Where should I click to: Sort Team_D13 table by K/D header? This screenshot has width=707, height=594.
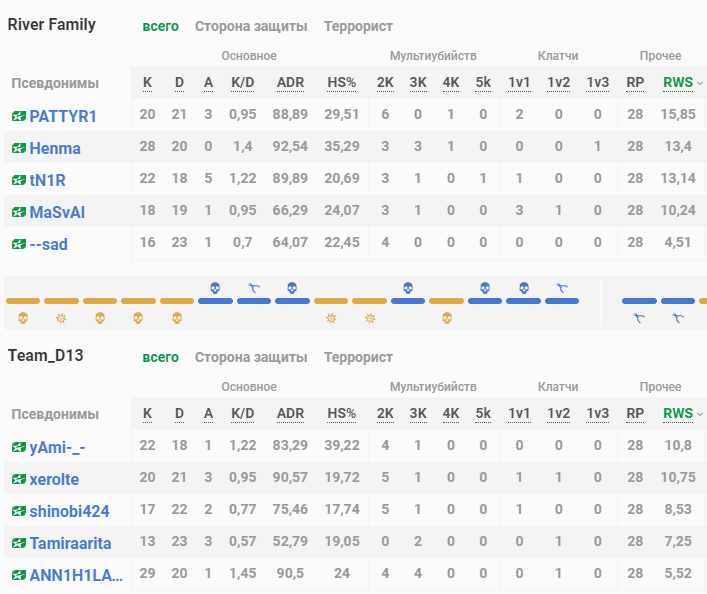pos(242,413)
